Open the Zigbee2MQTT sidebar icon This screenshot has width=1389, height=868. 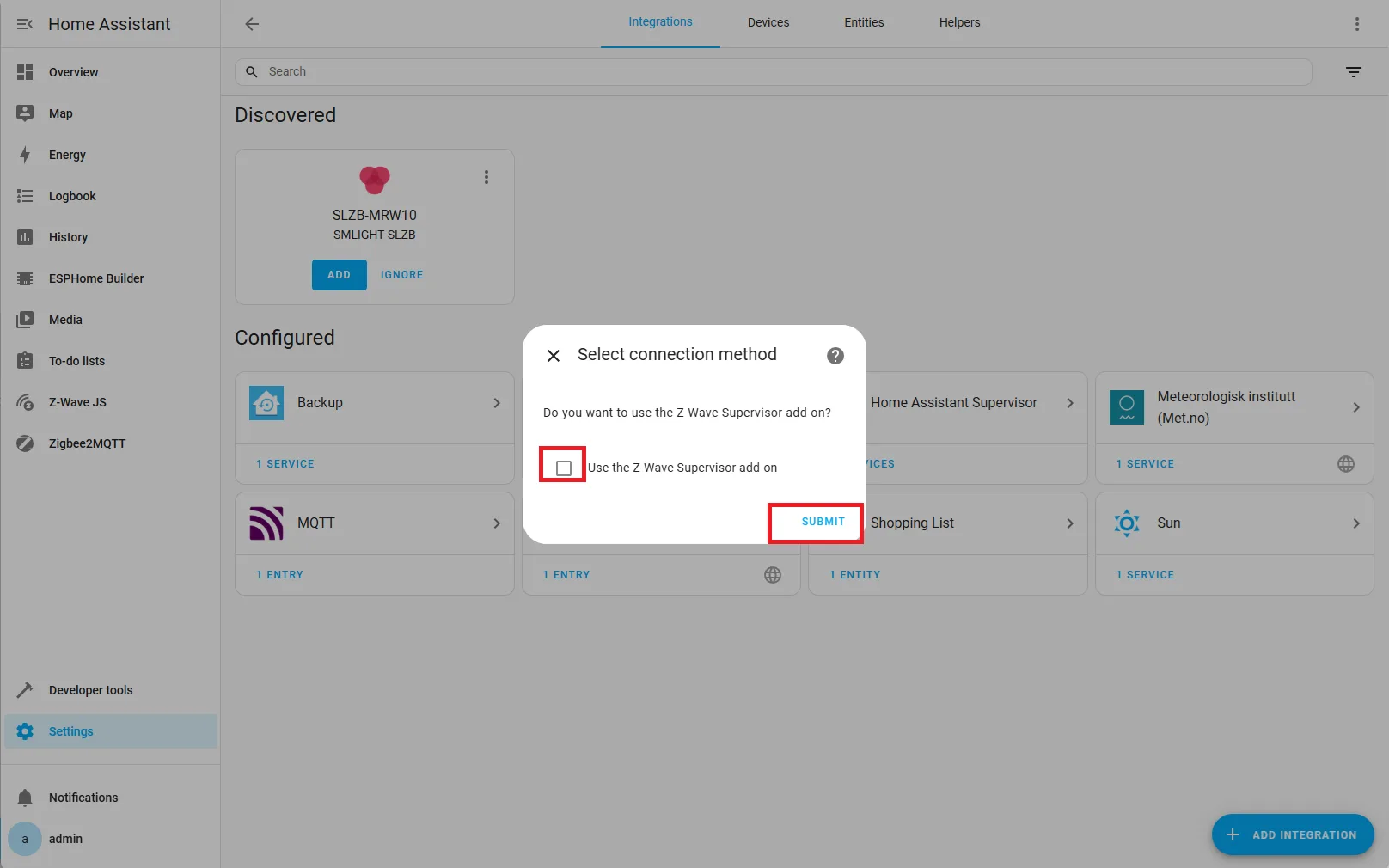pyautogui.click(x=26, y=443)
